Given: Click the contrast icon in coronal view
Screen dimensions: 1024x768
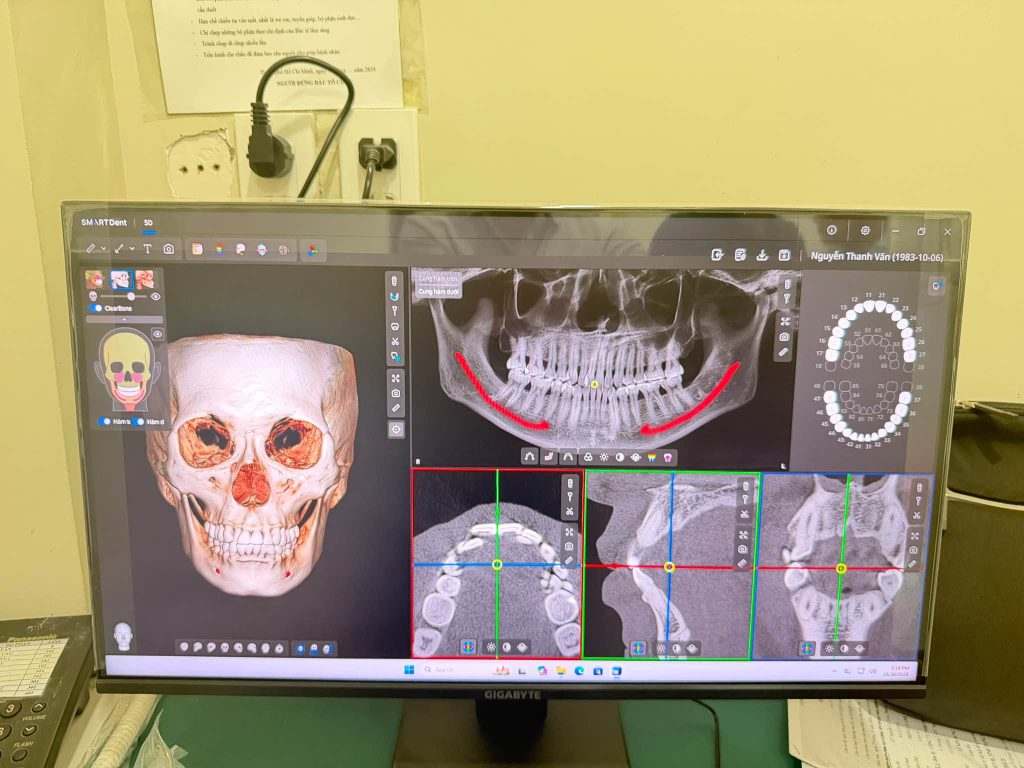Looking at the screenshot, I should [x=844, y=648].
